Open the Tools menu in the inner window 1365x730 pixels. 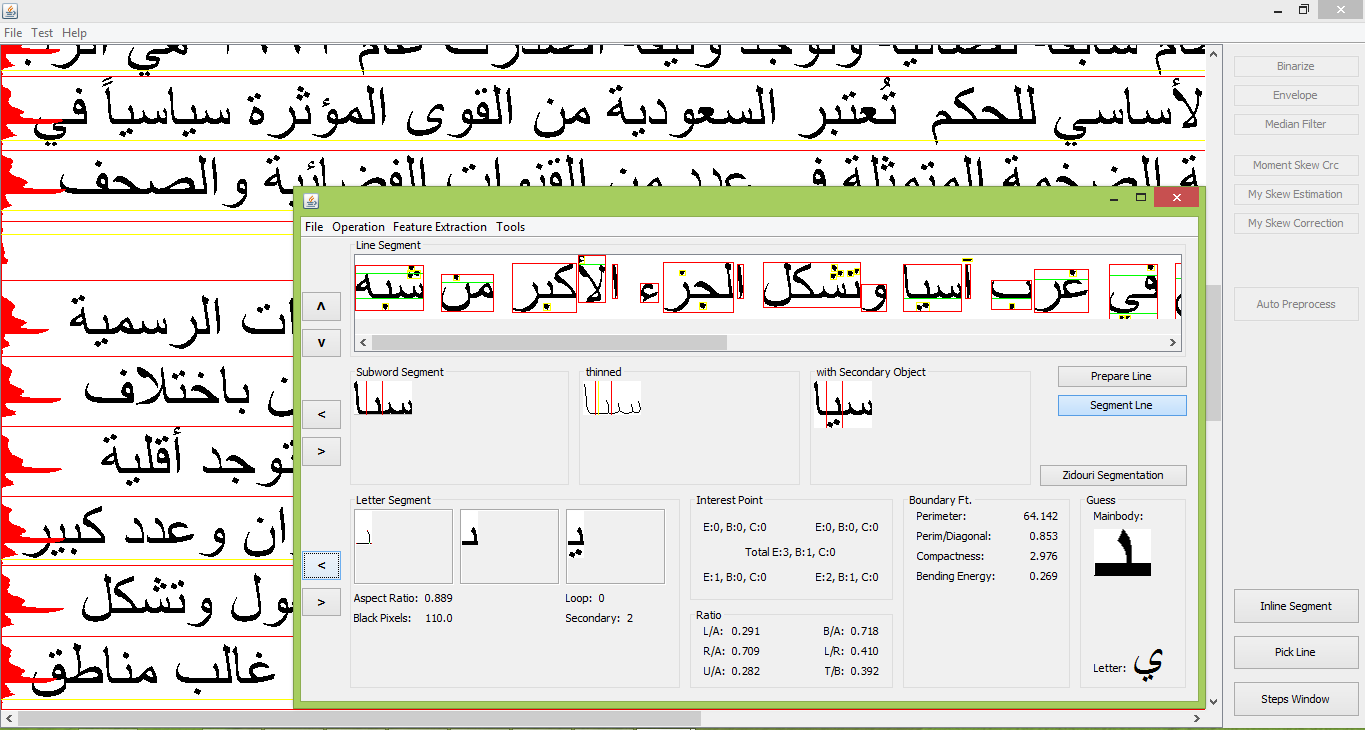(510, 227)
